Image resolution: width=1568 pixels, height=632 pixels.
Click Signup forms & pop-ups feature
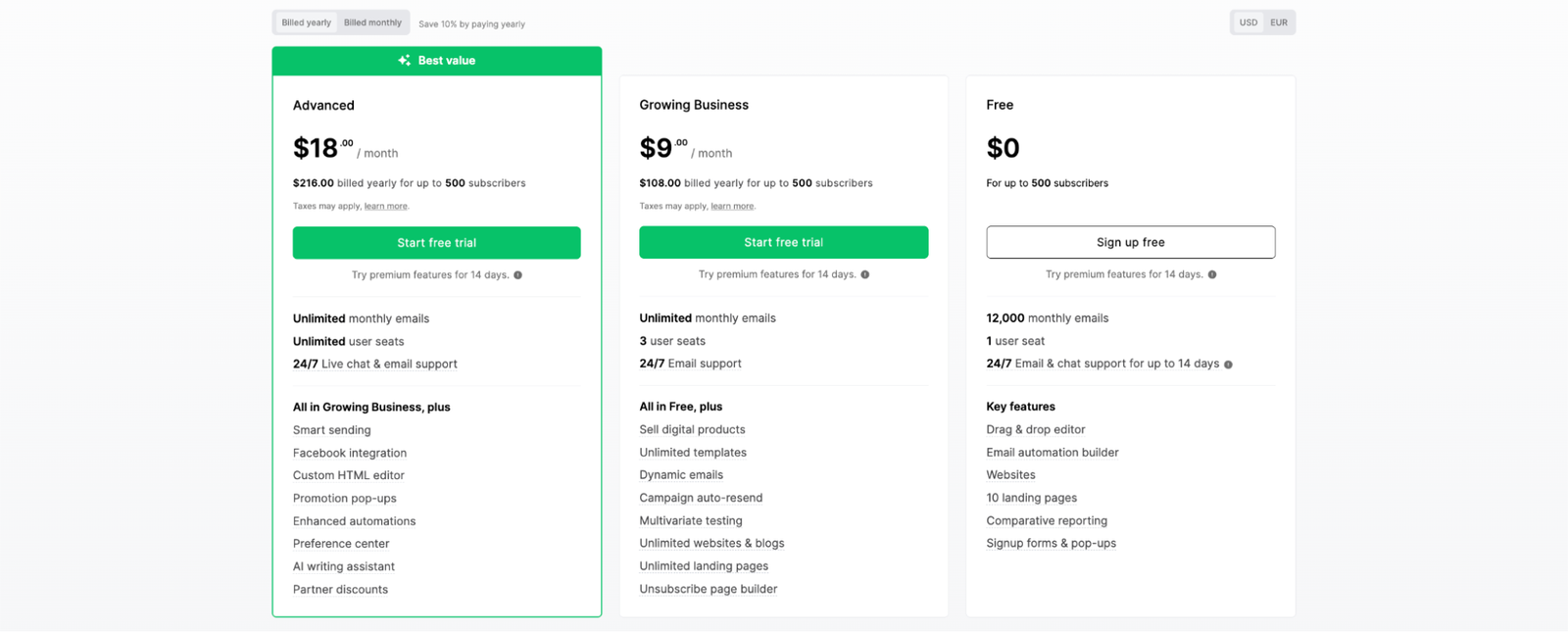pos(1051,544)
